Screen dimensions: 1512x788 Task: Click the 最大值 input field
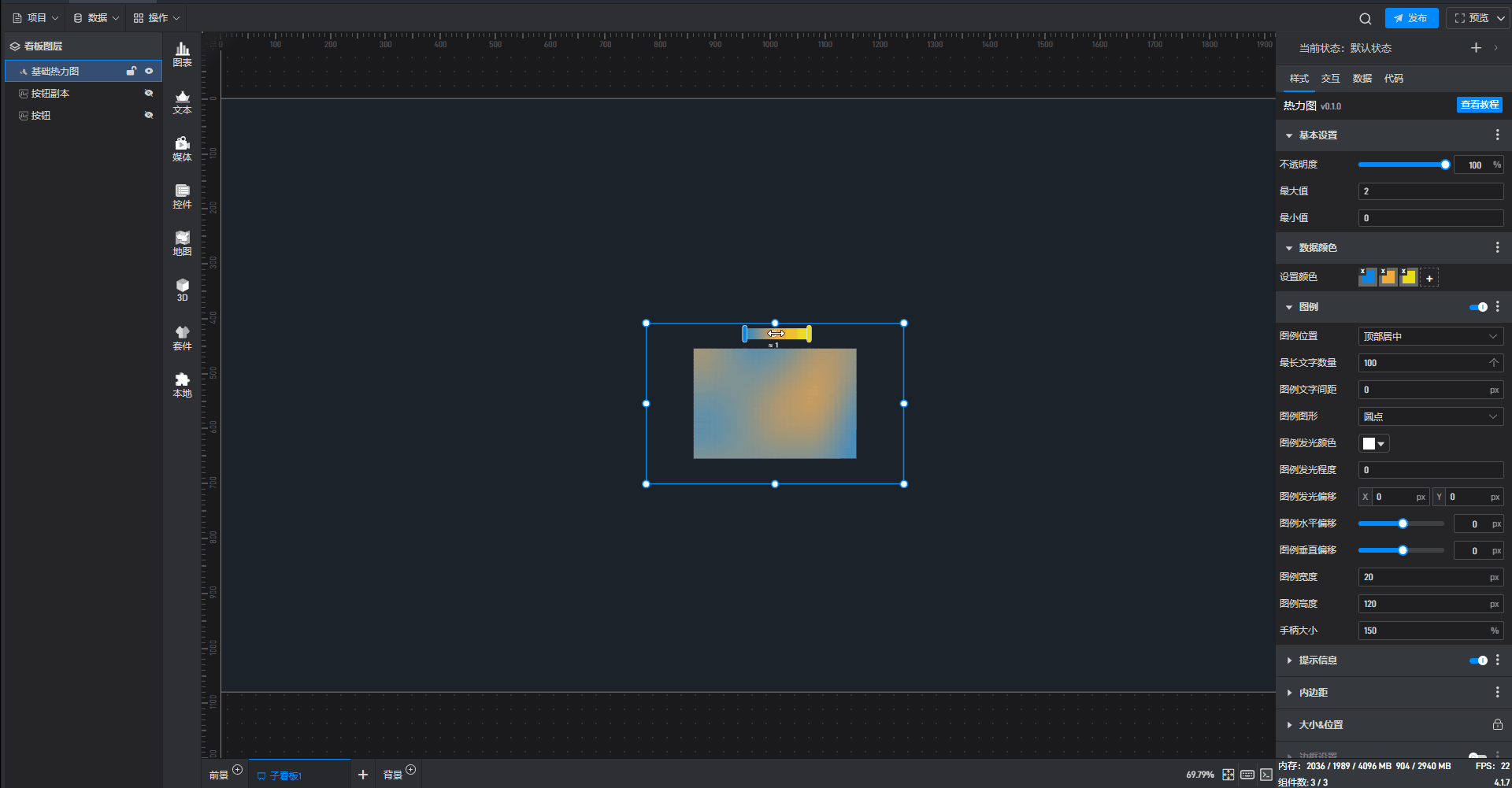coord(1430,191)
